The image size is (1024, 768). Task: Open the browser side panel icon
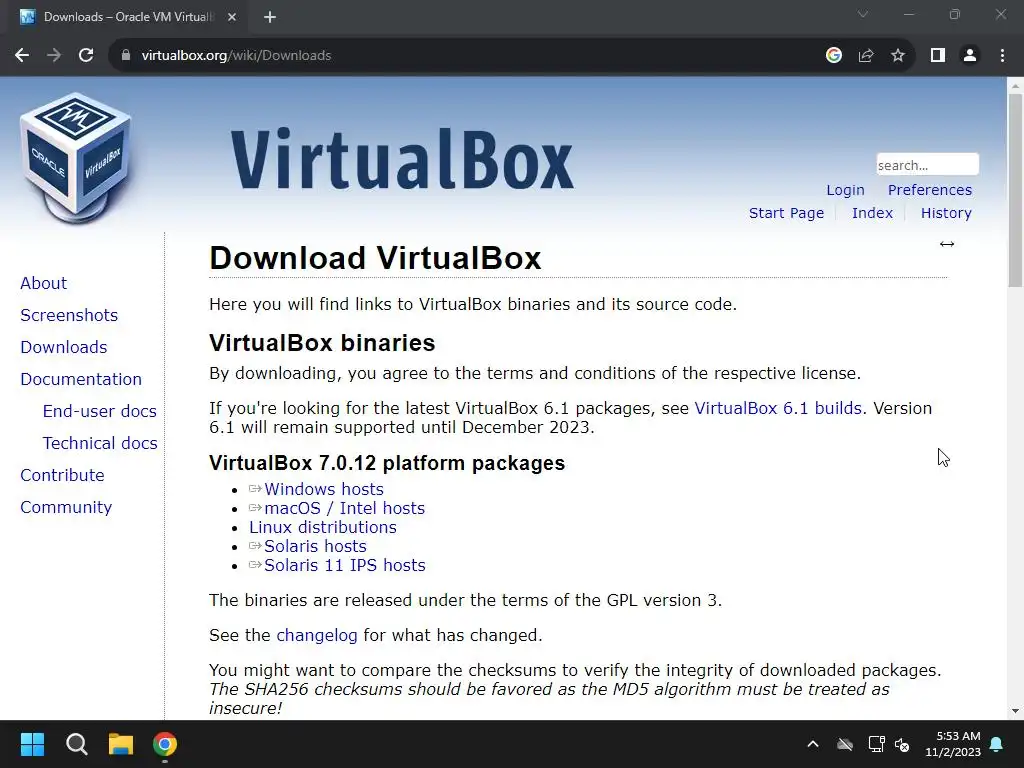click(x=938, y=56)
